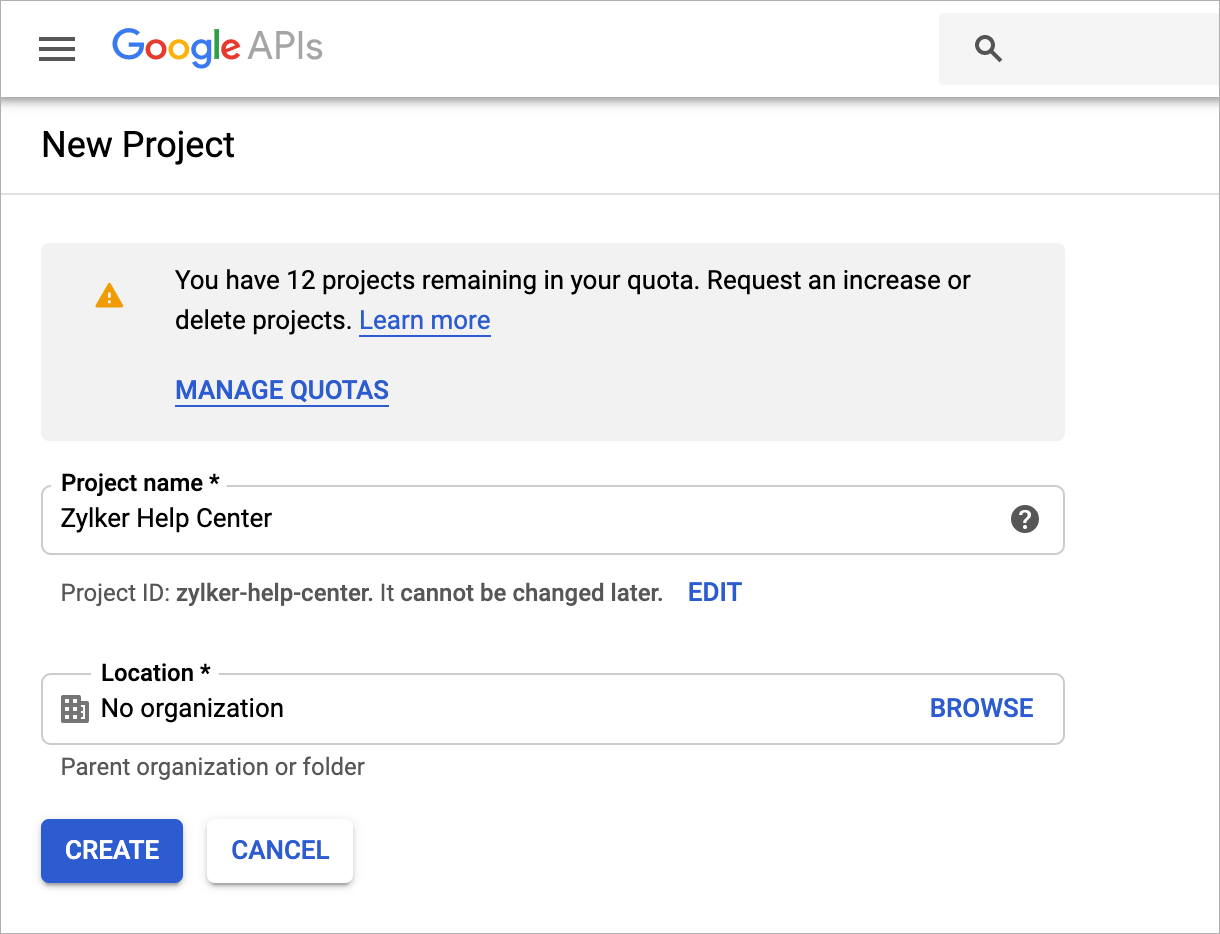1220x934 pixels.
Task: Cancel the new project creation
Action: [280, 850]
